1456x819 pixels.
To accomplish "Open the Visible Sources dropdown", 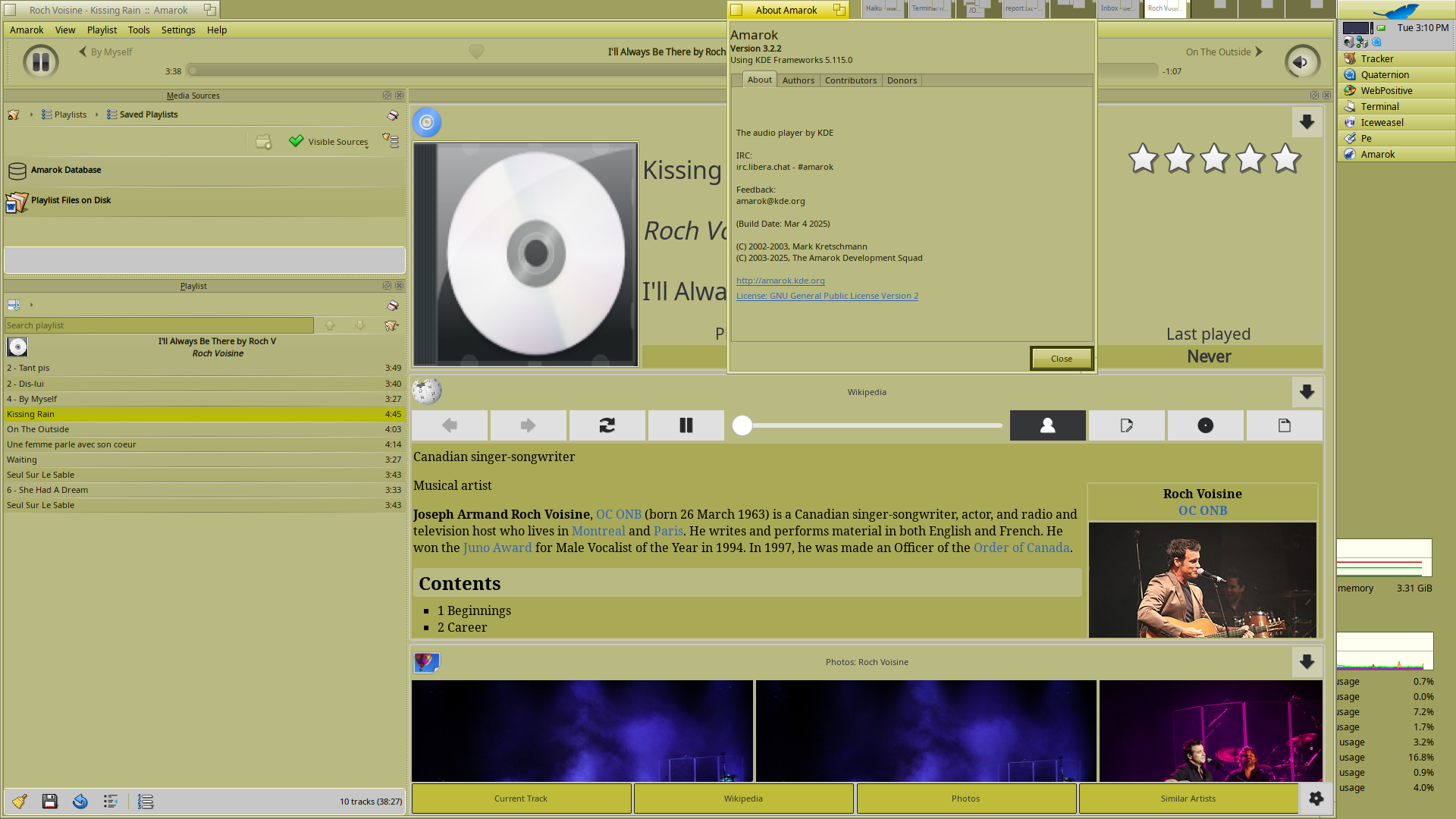I will 329,142.
